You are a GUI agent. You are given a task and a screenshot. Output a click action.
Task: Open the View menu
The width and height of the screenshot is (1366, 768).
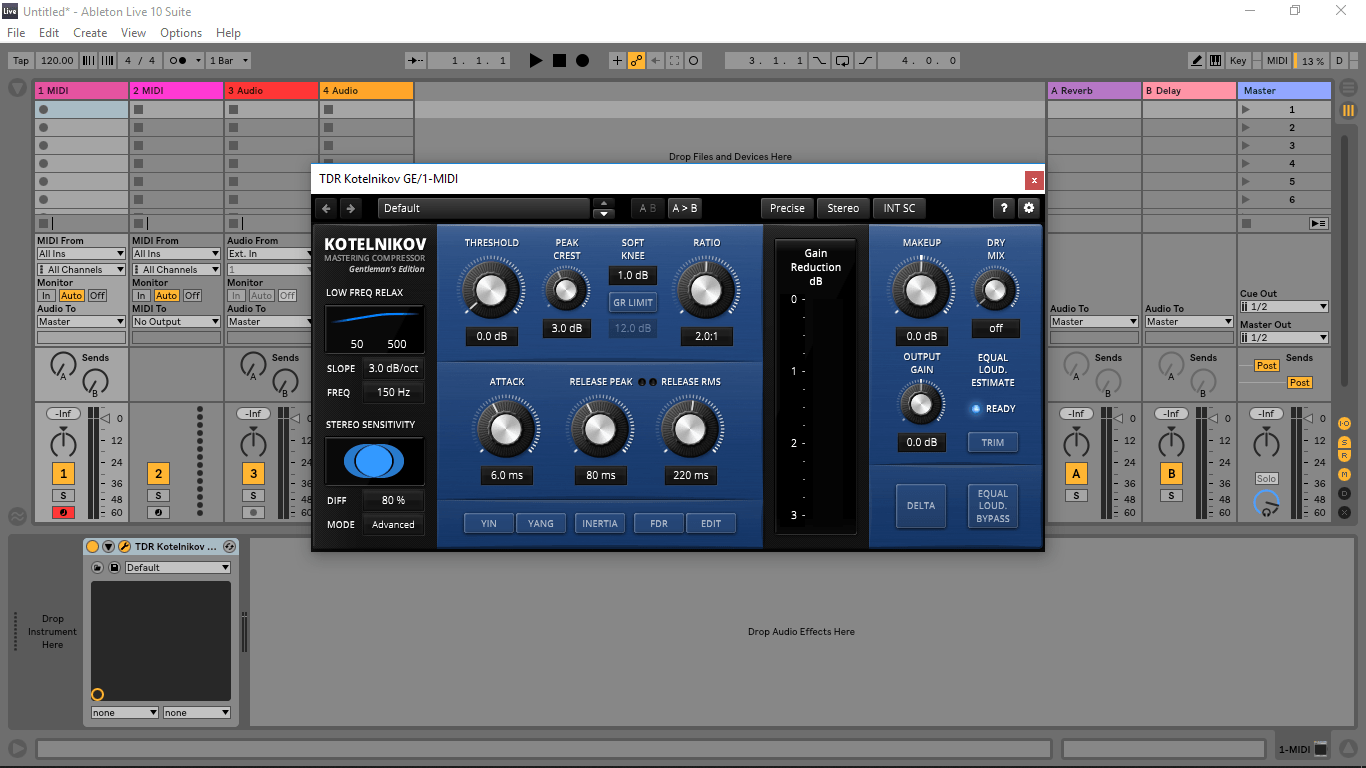[x=134, y=33]
